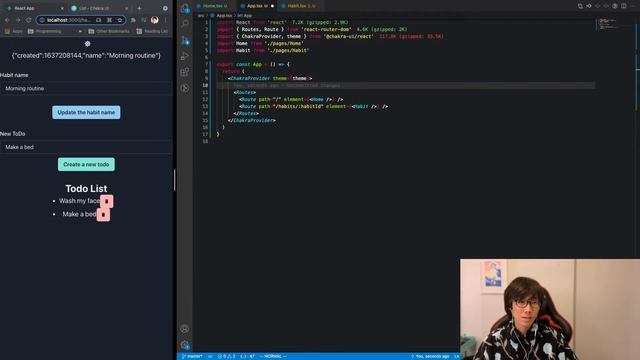
Task: Open the Other Bookmarks folder
Action: point(109,31)
